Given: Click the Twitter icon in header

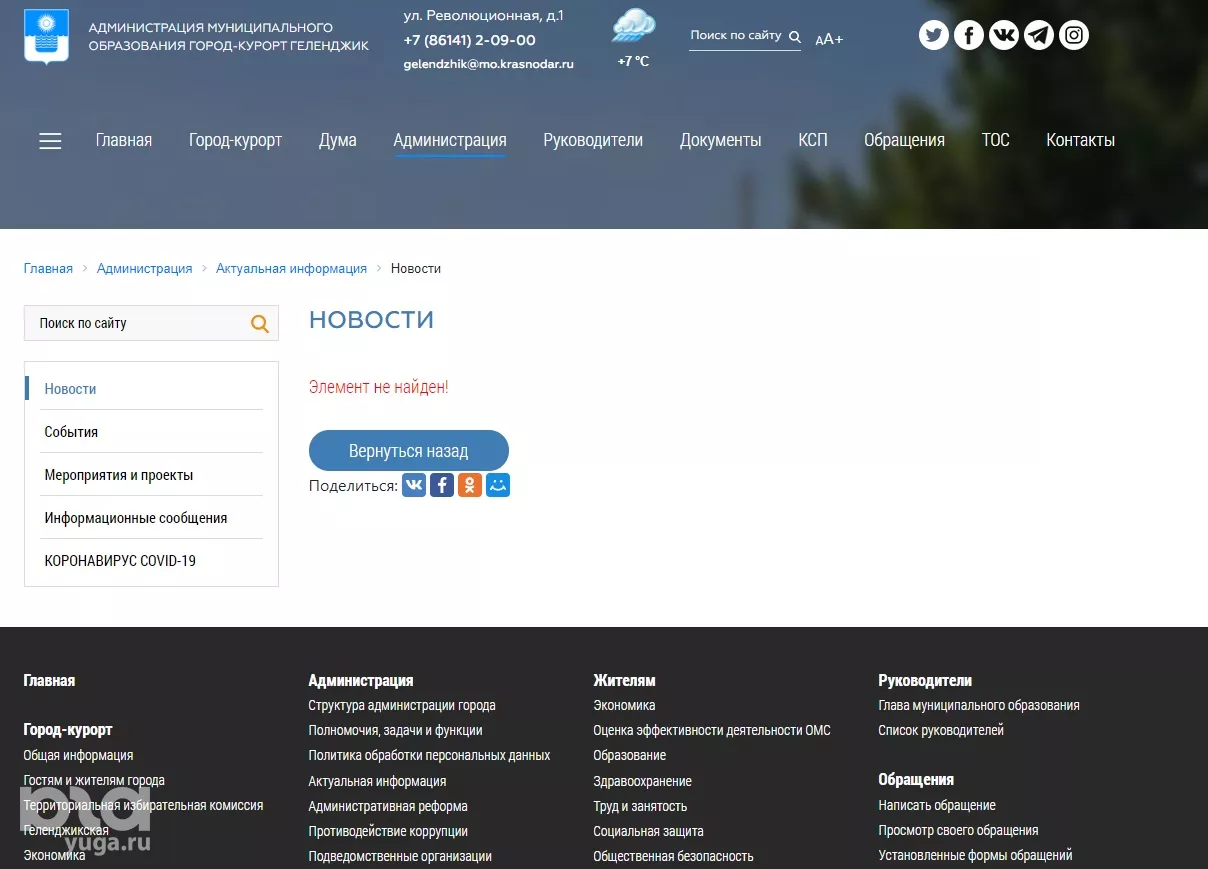Looking at the screenshot, I should [x=934, y=36].
